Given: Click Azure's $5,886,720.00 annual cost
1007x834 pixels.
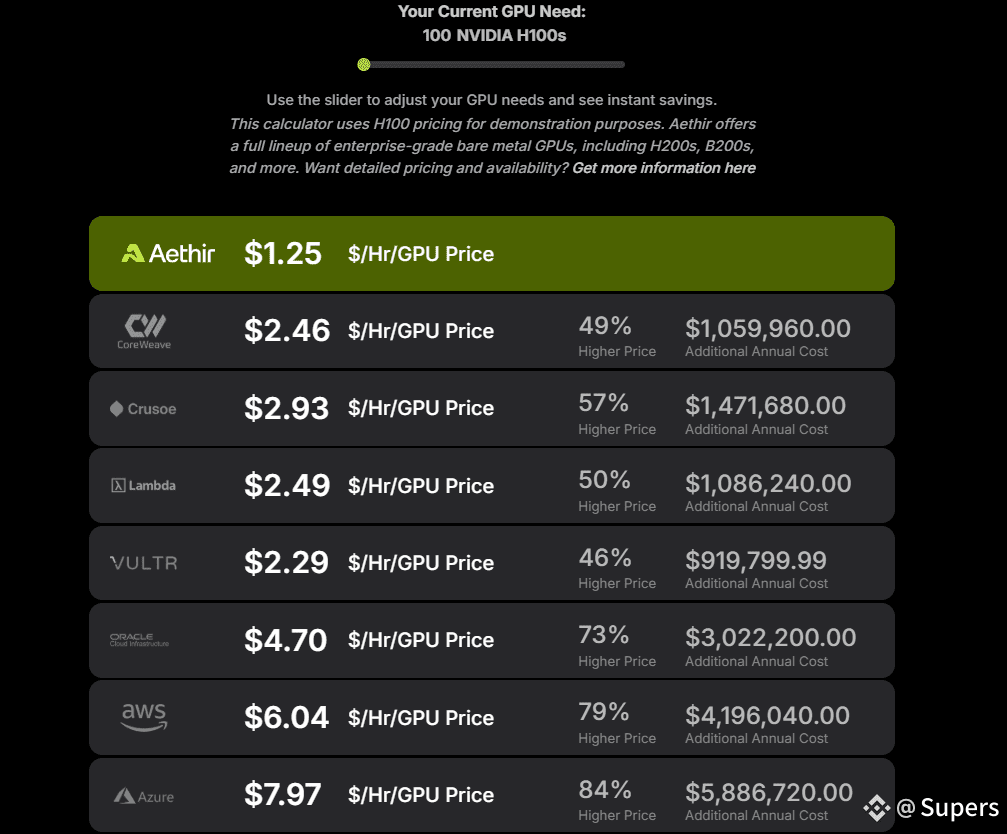Looking at the screenshot, I should (x=769, y=792).
